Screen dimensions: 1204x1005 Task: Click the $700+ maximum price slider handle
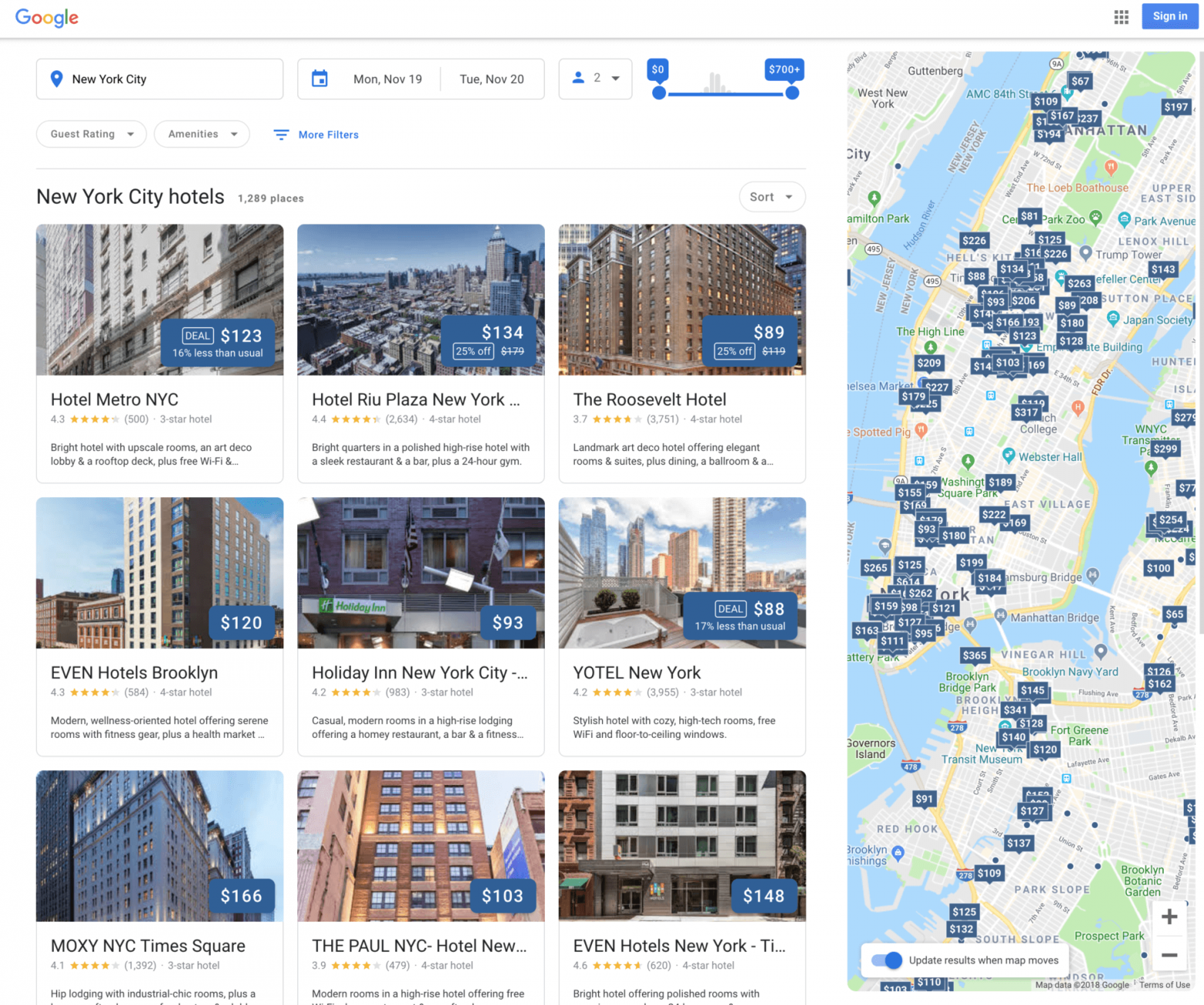click(792, 93)
